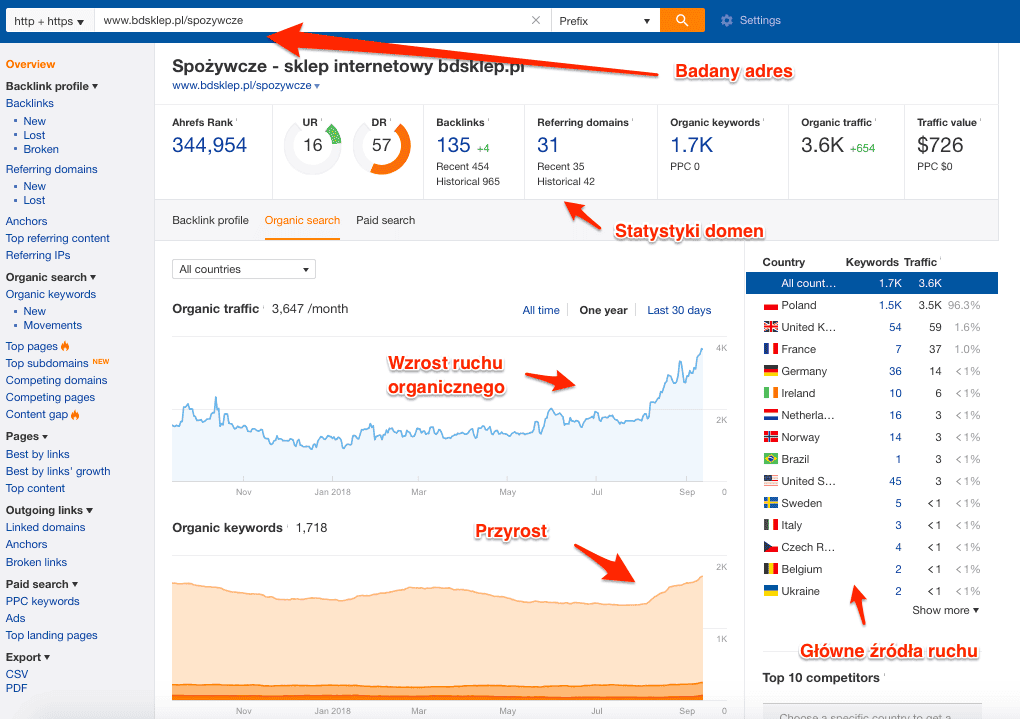Click the 31 referring domains count
The width and height of the screenshot is (1020, 719).
tap(548, 145)
